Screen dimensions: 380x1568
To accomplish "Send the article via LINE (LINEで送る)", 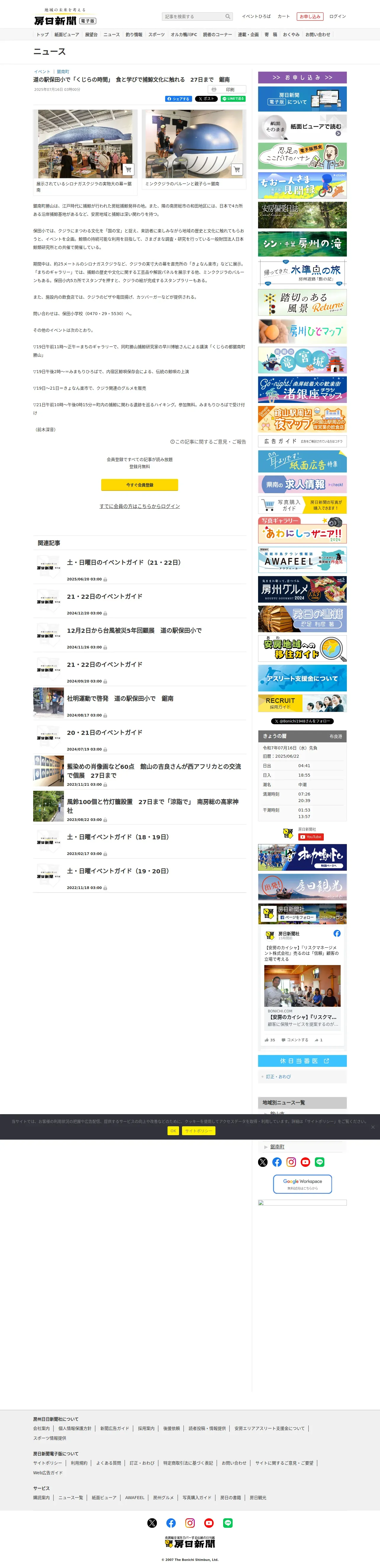I will pos(233,99).
